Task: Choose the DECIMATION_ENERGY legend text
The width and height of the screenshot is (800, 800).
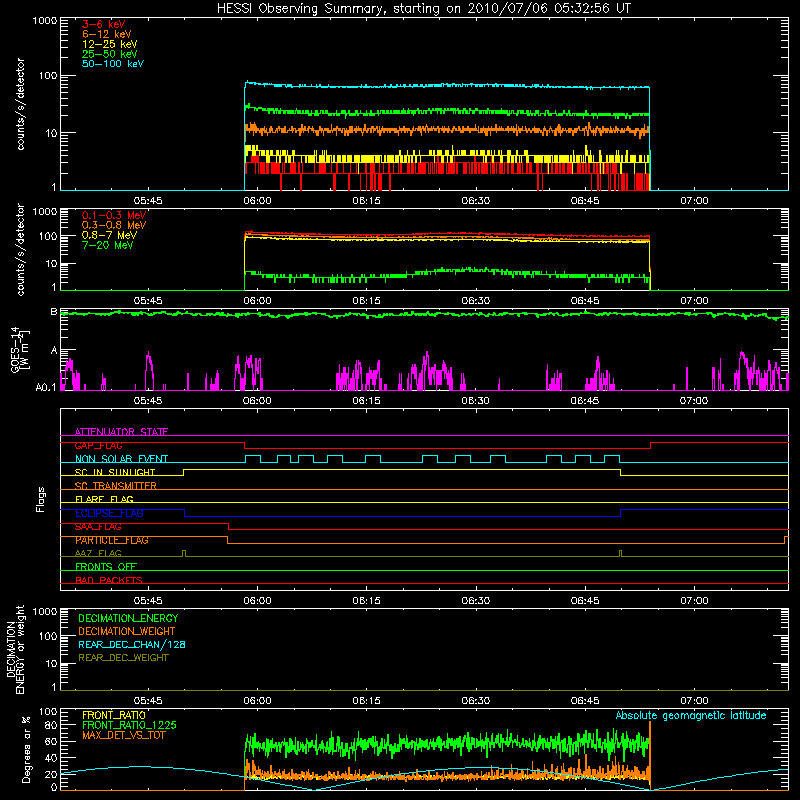Action: point(128,618)
